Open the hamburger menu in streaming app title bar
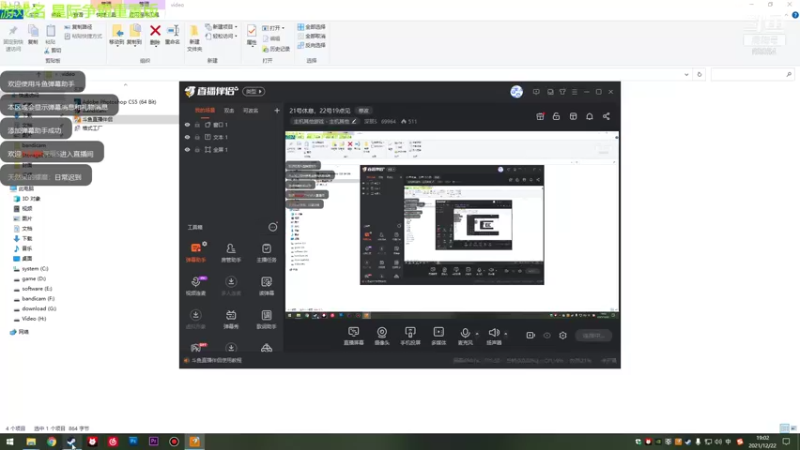The width and height of the screenshot is (800, 450). [x=574, y=92]
